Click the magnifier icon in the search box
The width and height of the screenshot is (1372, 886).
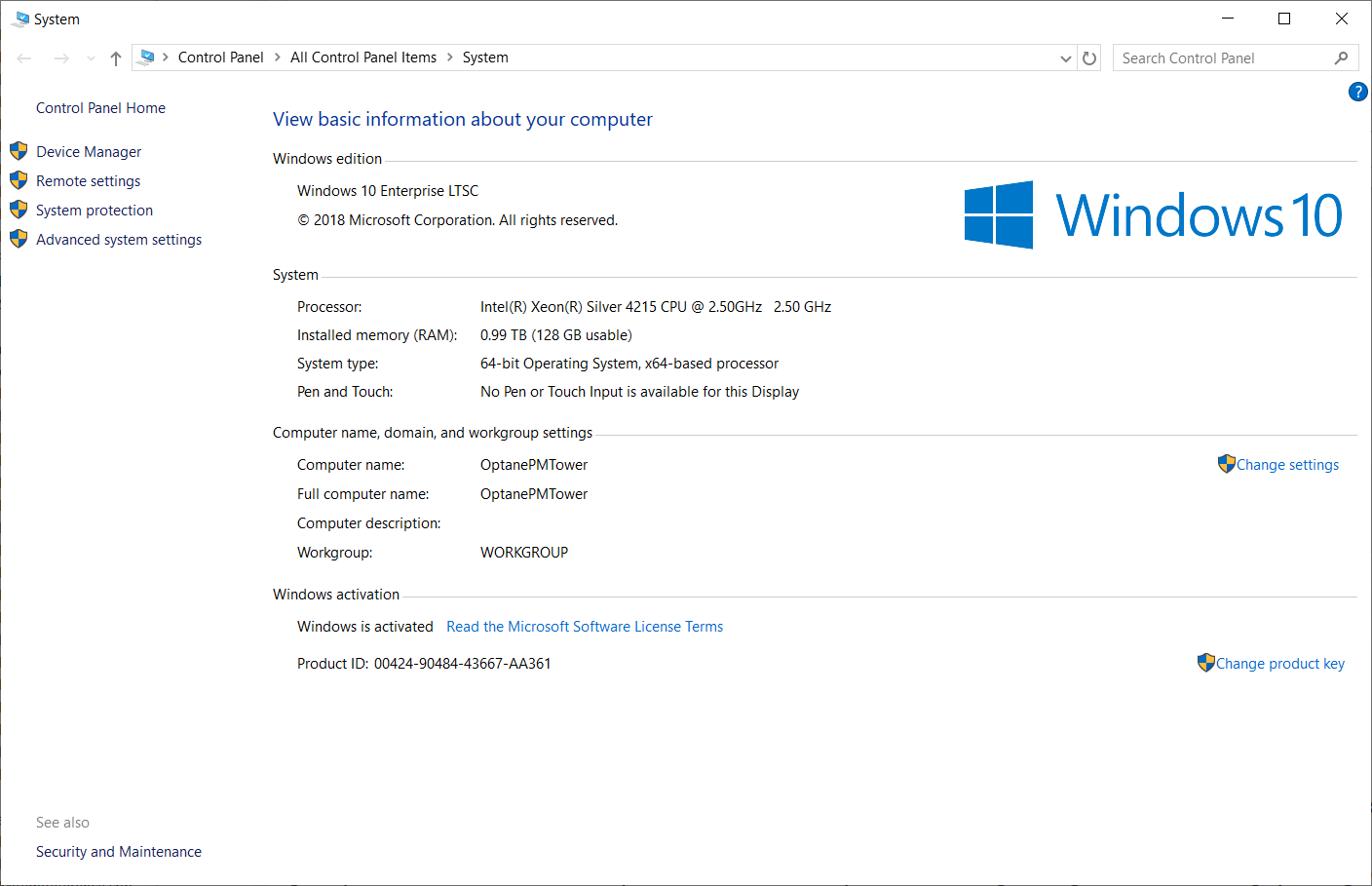(x=1341, y=58)
